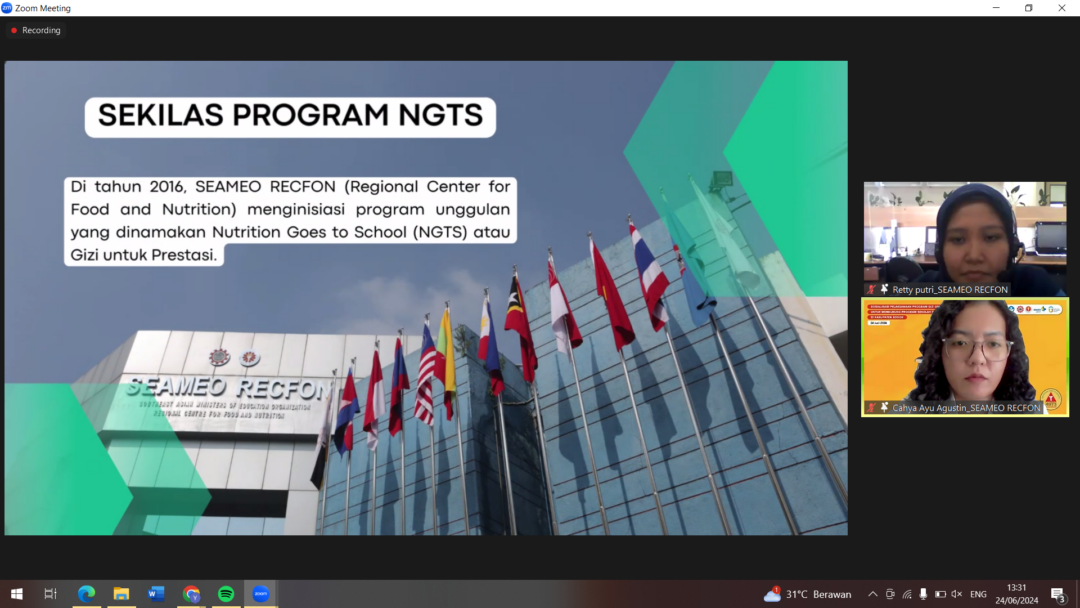Click the Meet Now camera tray icon
1080x608 pixels.
[890, 594]
